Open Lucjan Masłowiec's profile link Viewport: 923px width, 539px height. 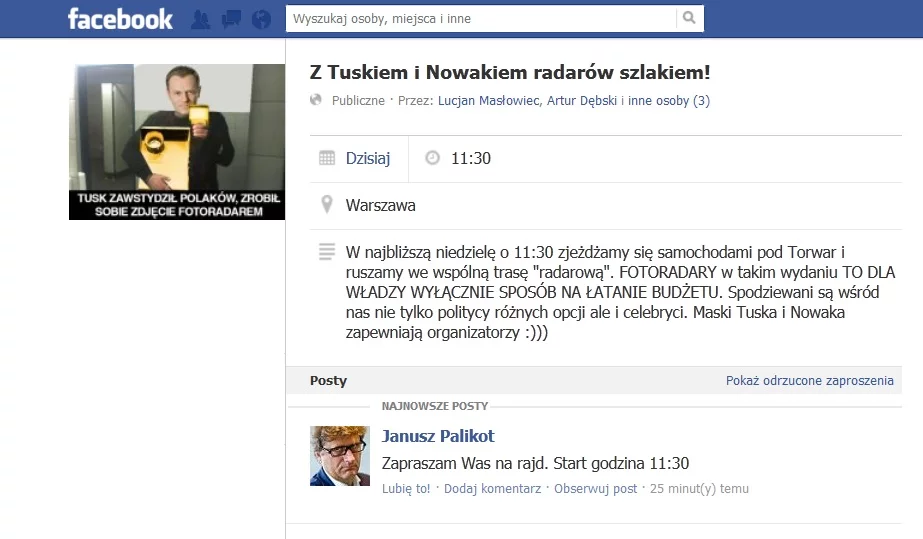tap(489, 101)
